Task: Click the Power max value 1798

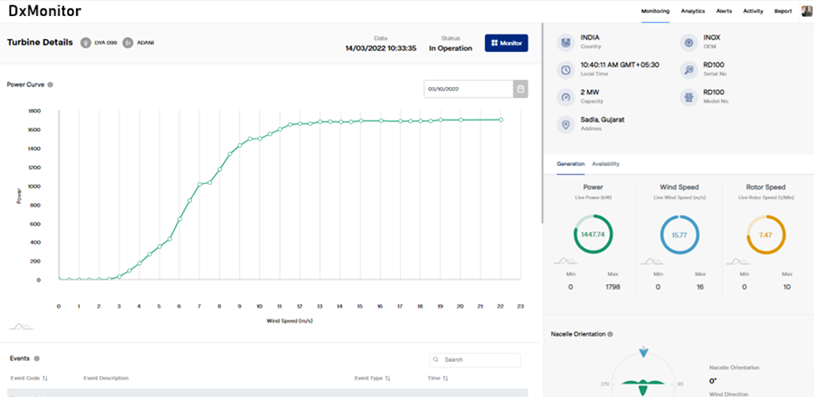Action: (x=613, y=287)
